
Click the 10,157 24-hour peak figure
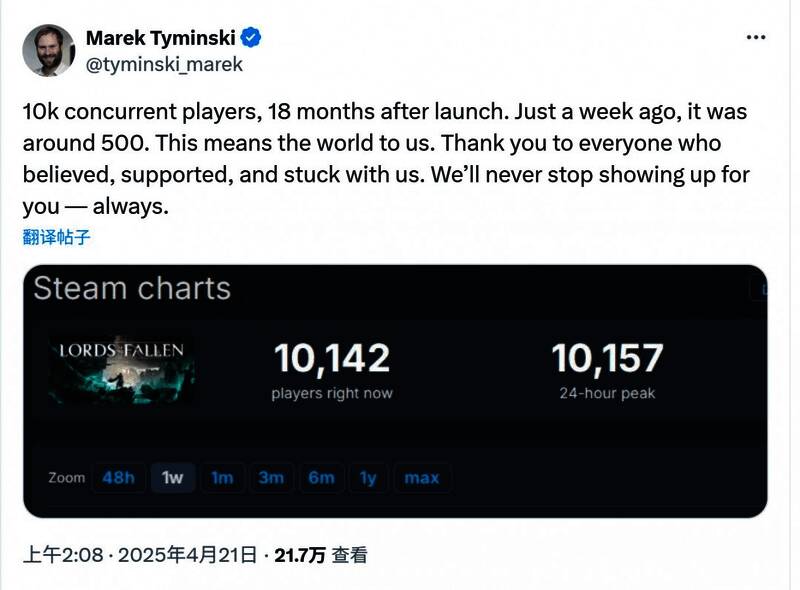tap(607, 359)
